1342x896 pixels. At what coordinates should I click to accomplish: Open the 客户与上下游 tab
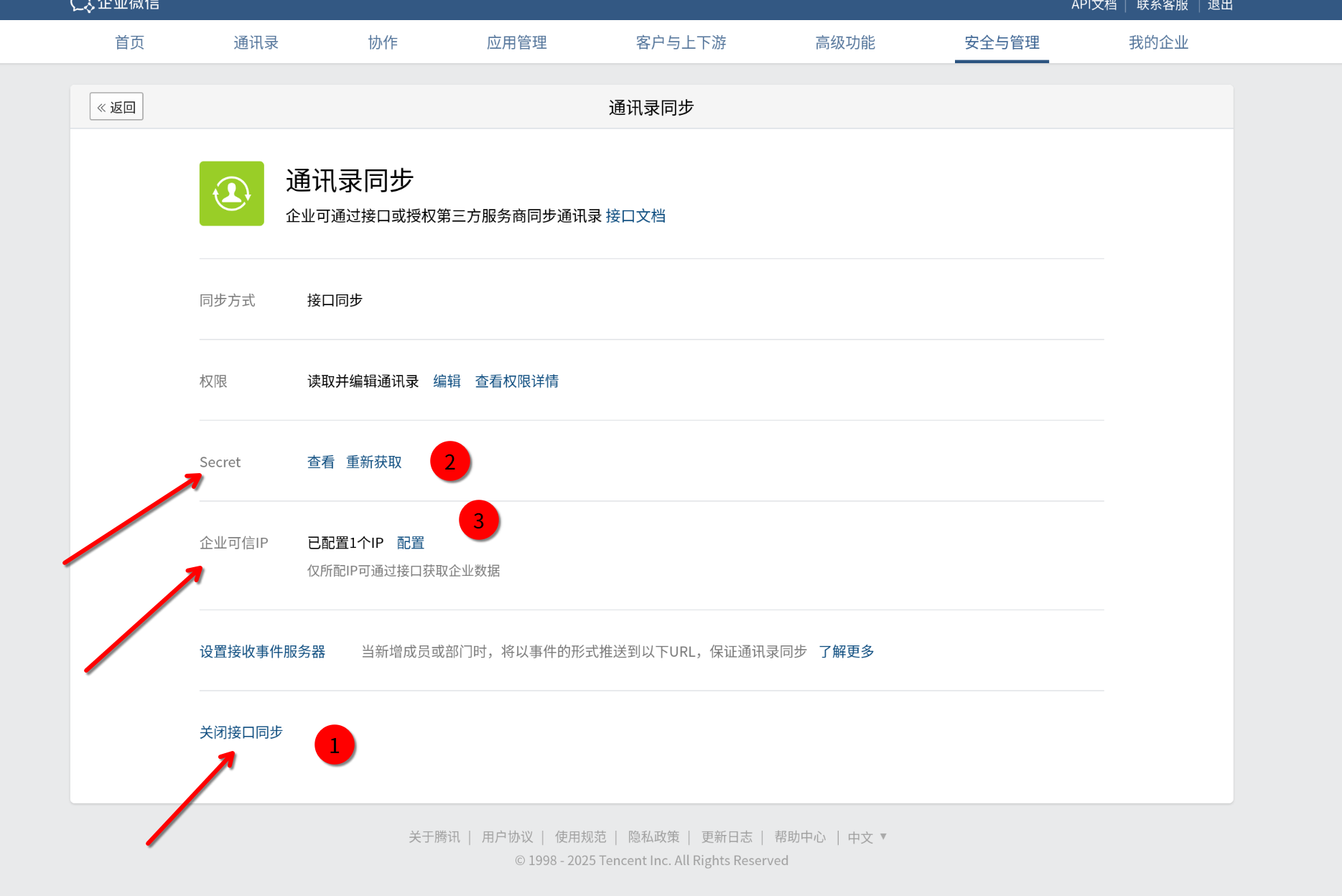point(681,42)
